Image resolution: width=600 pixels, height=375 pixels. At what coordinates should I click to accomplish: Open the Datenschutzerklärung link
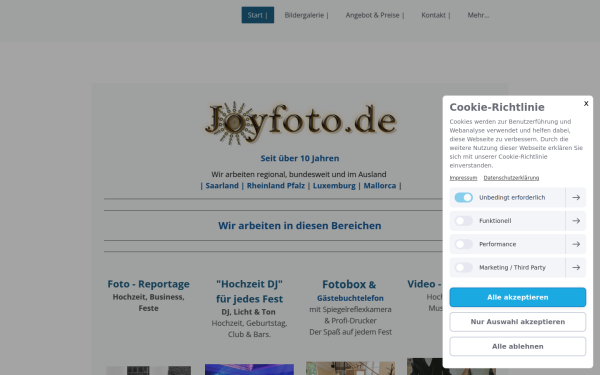[511, 178]
